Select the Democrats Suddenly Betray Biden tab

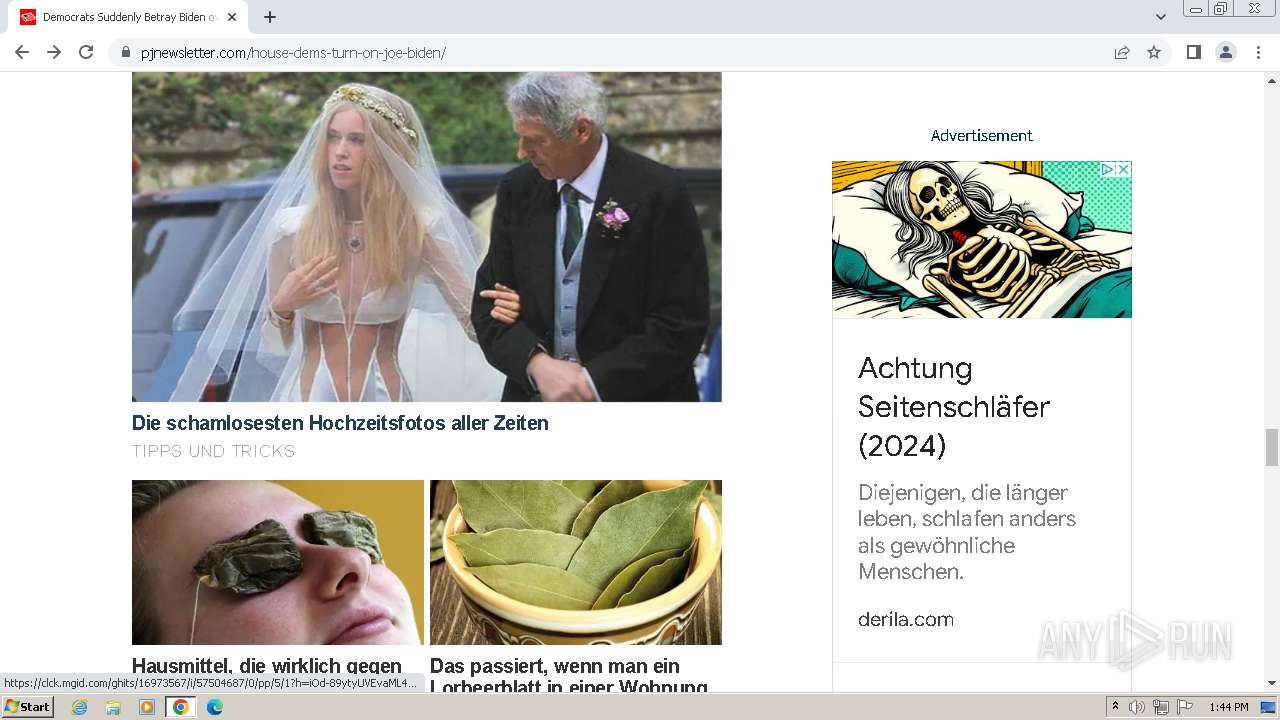click(127, 17)
